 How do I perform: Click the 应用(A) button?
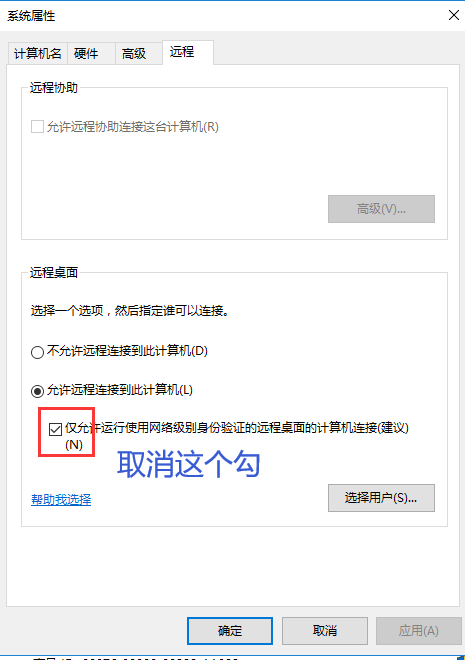[x=419, y=631]
